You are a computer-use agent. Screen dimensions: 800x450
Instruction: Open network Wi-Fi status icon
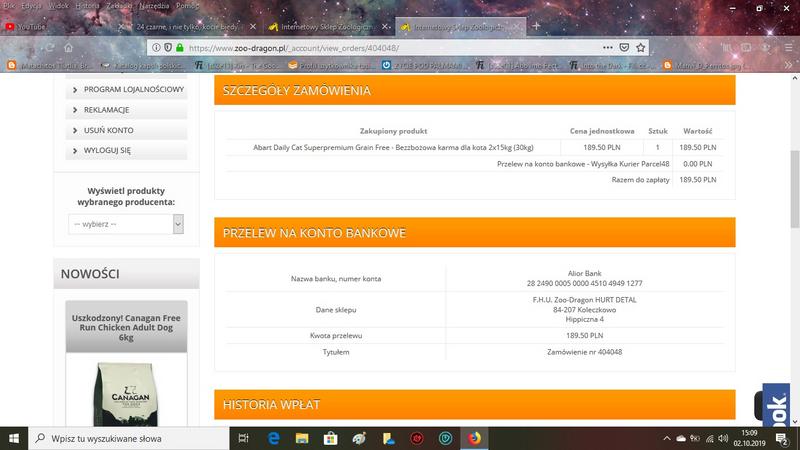[709, 438]
